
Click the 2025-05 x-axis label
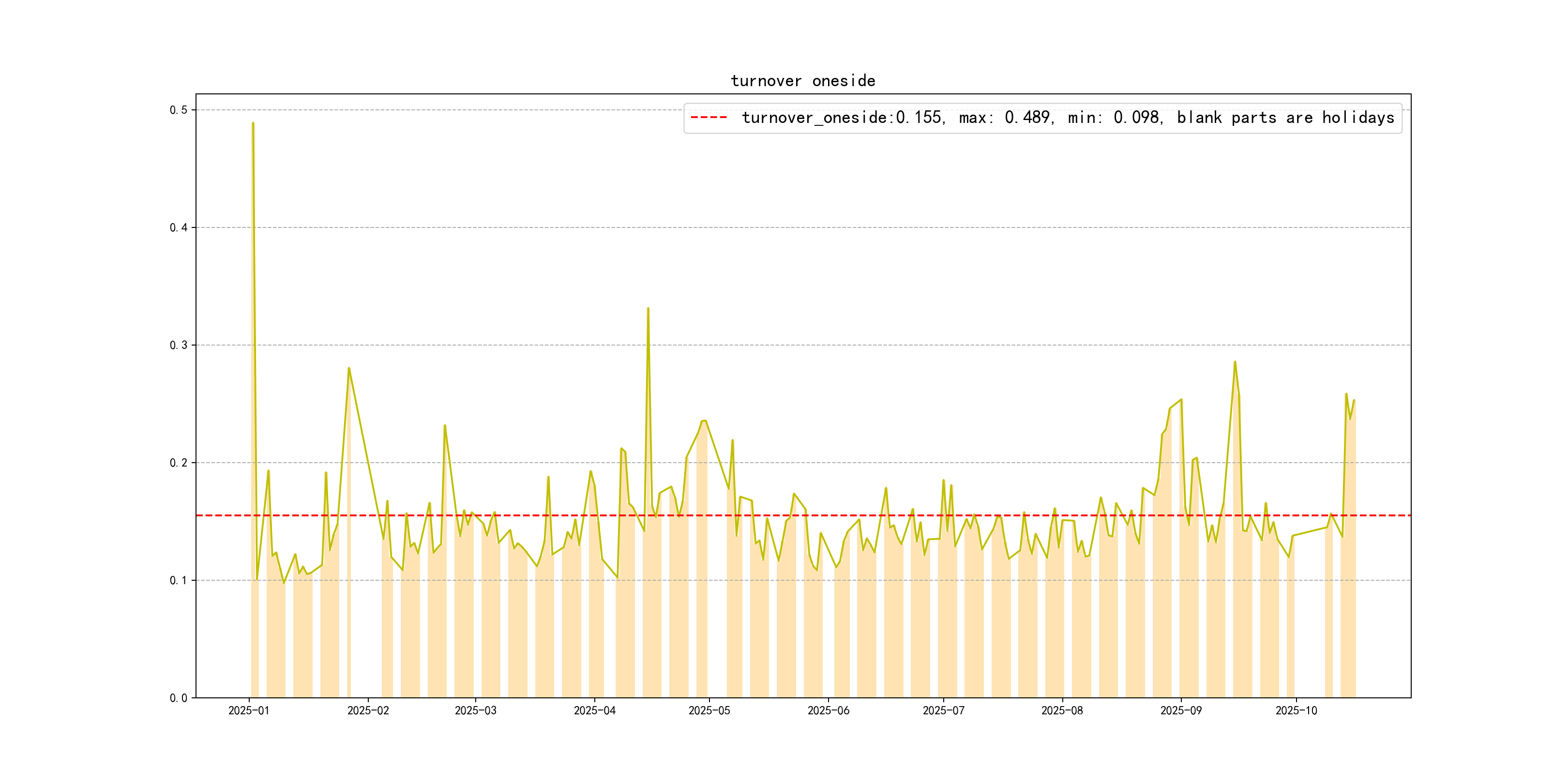[x=709, y=710]
